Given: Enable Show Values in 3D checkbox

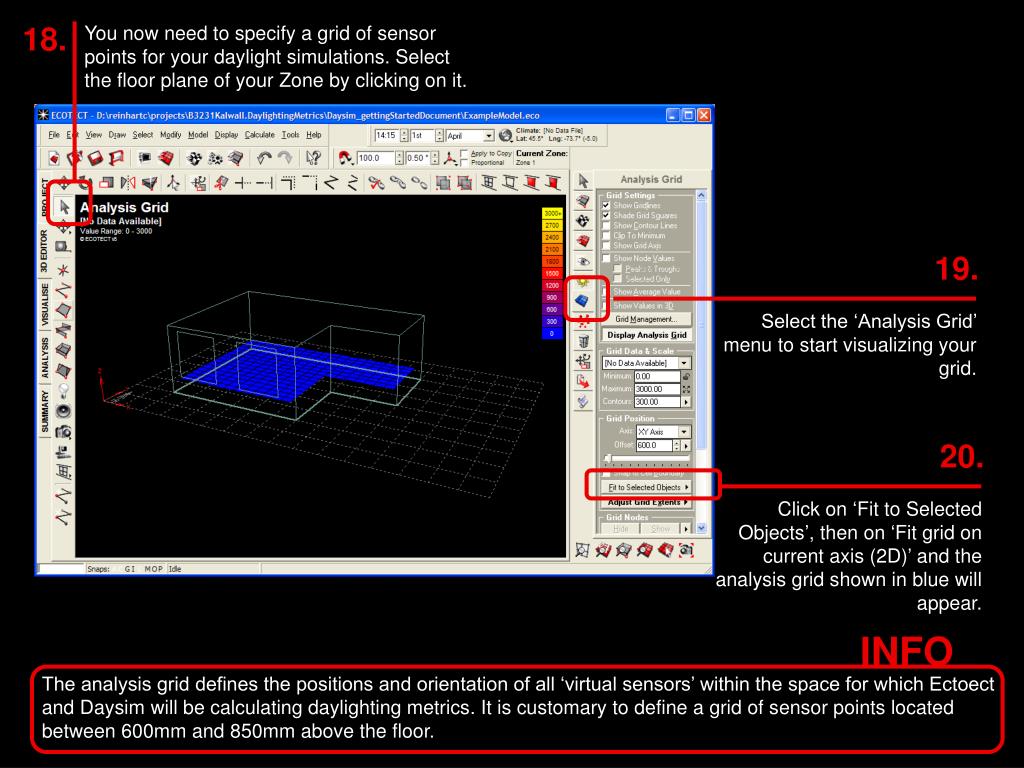Looking at the screenshot, I should 606,306.
